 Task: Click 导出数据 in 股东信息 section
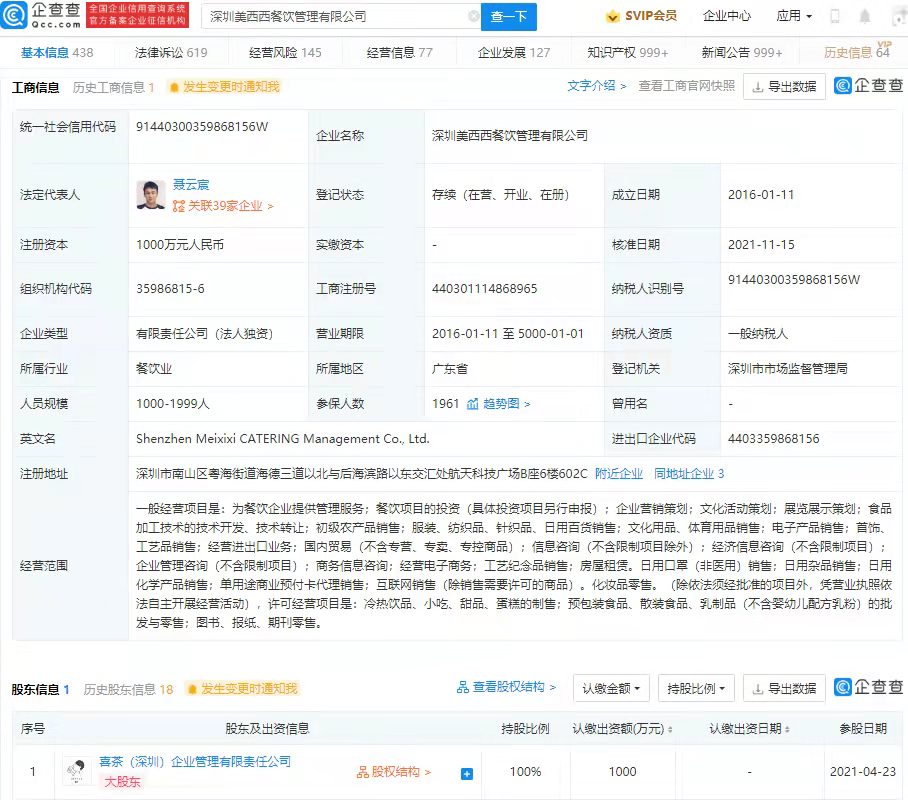[784, 689]
